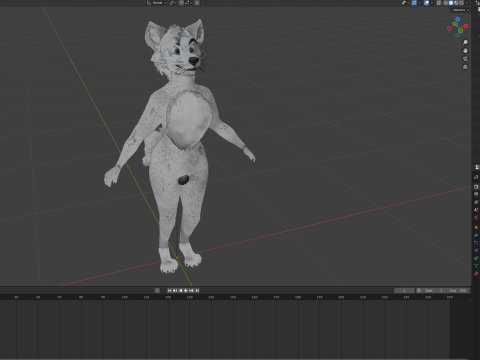This screenshot has width=480, height=360.
Task: Click frame 200 on timeline ruler
Action: 341,297
